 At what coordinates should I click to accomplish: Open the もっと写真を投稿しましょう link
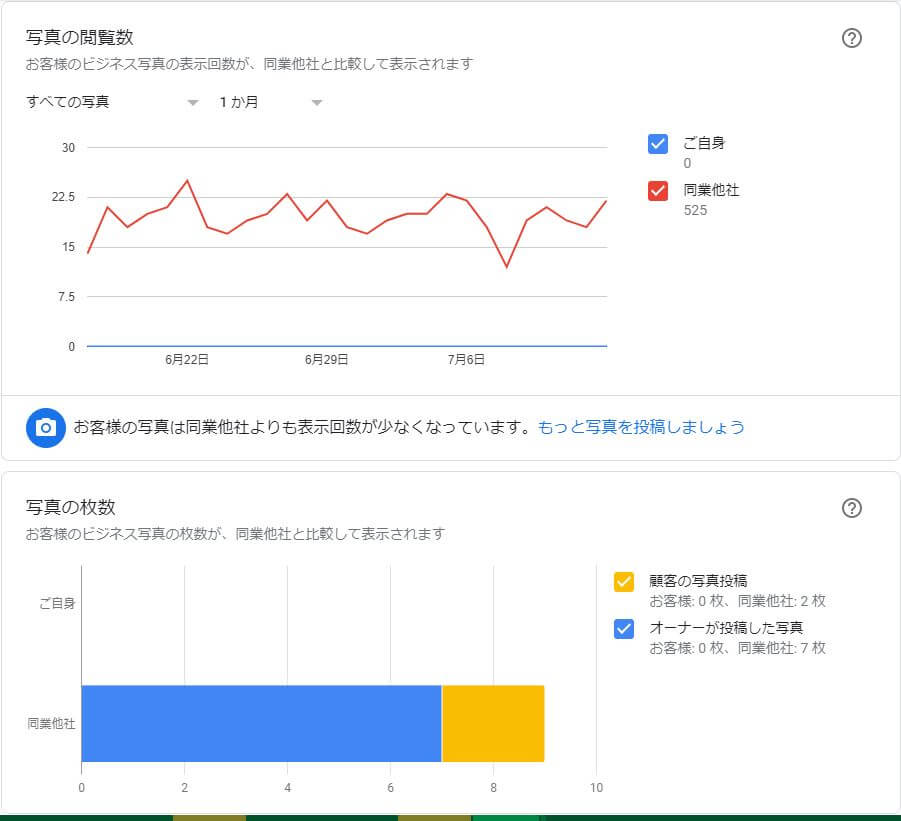(x=638, y=426)
